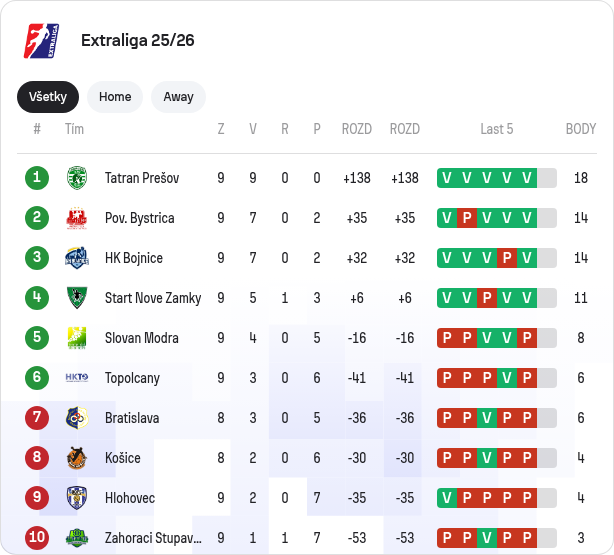Click the Košice team logo
The width and height of the screenshot is (614, 555).
[x=77, y=458]
